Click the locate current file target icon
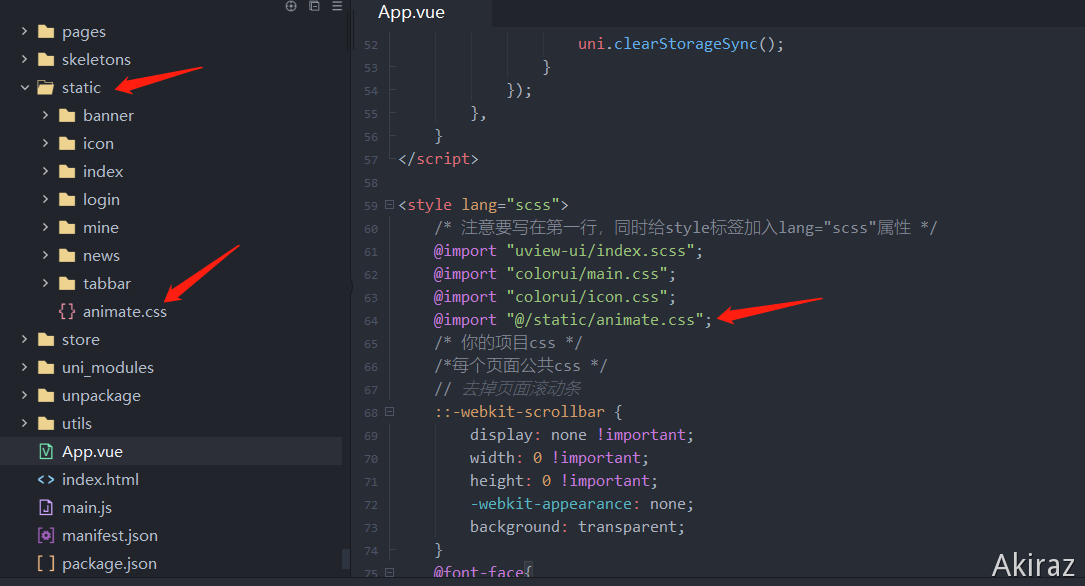 [291, 6]
